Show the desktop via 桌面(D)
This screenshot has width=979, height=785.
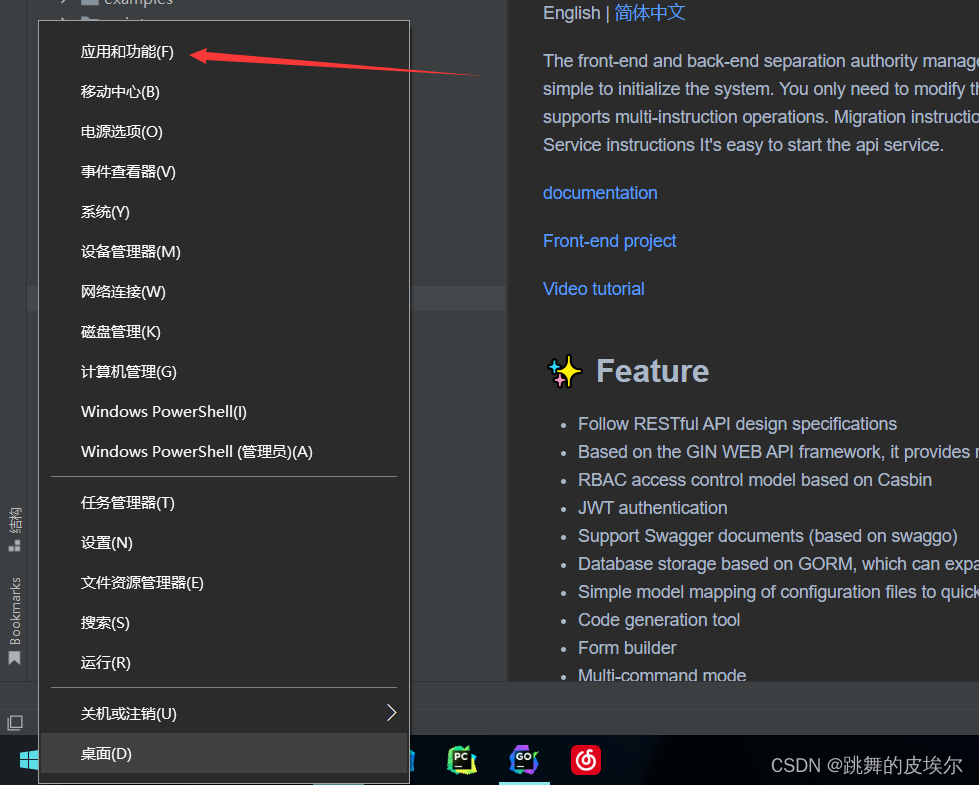(x=224, y=753)
